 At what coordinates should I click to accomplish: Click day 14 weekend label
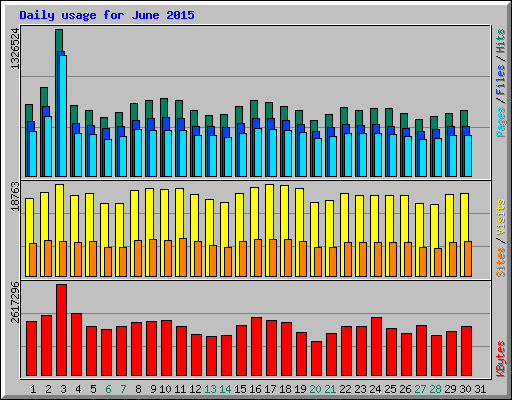pos(225,389)
